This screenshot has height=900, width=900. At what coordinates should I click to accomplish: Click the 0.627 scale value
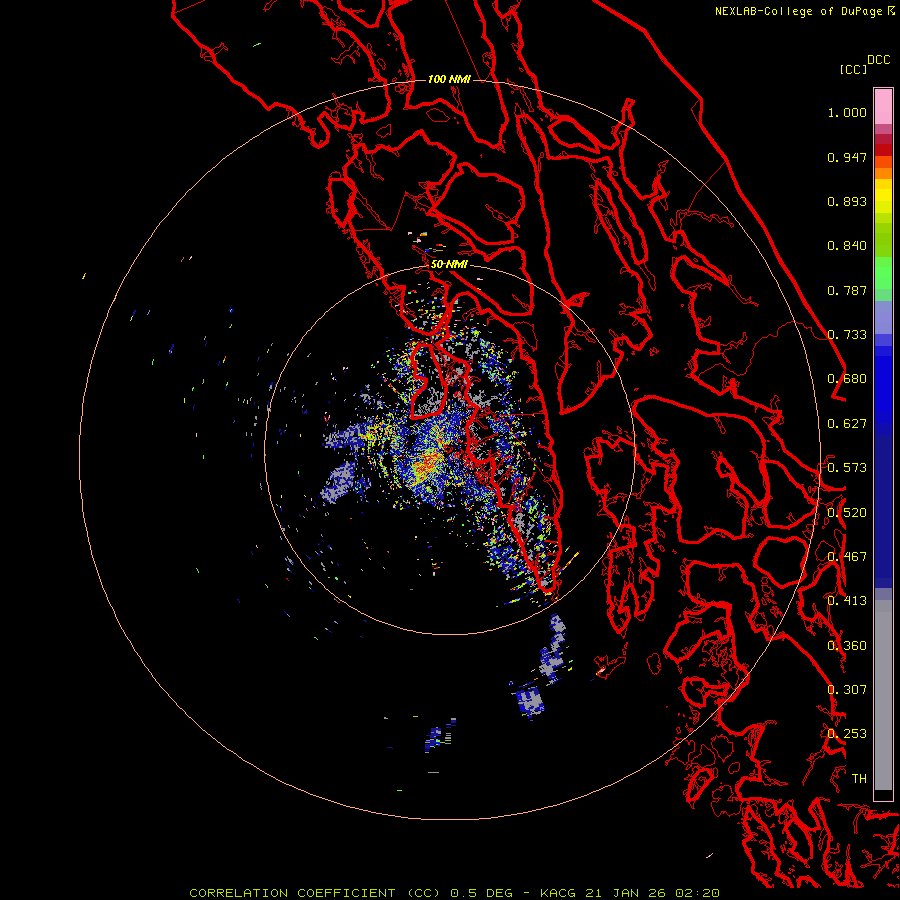[847, 424]
